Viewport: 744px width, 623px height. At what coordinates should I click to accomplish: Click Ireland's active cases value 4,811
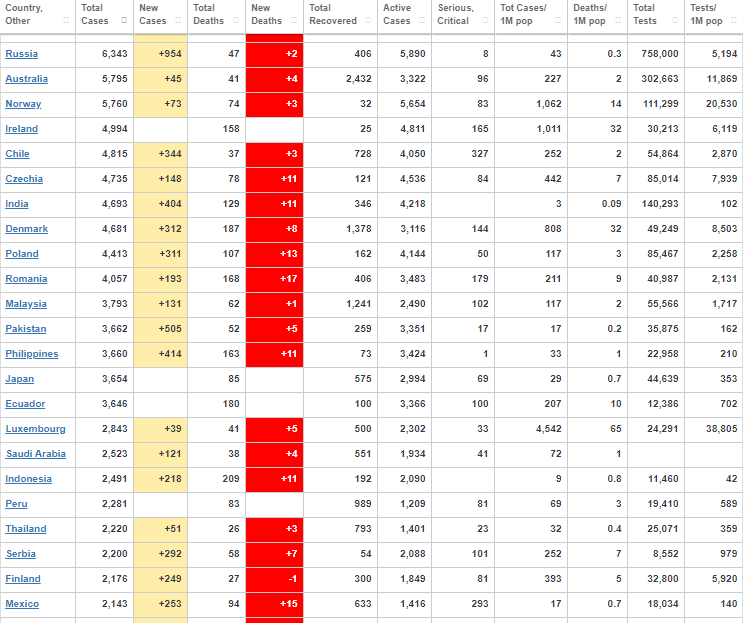(x=412, y=129)
